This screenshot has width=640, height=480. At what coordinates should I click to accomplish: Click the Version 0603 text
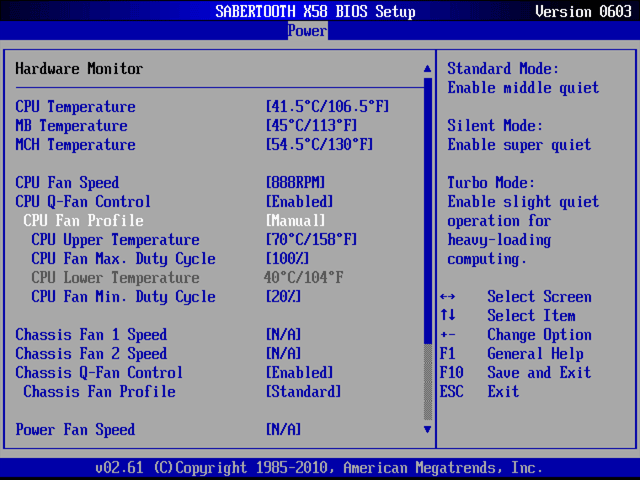(x=584, y=11)
